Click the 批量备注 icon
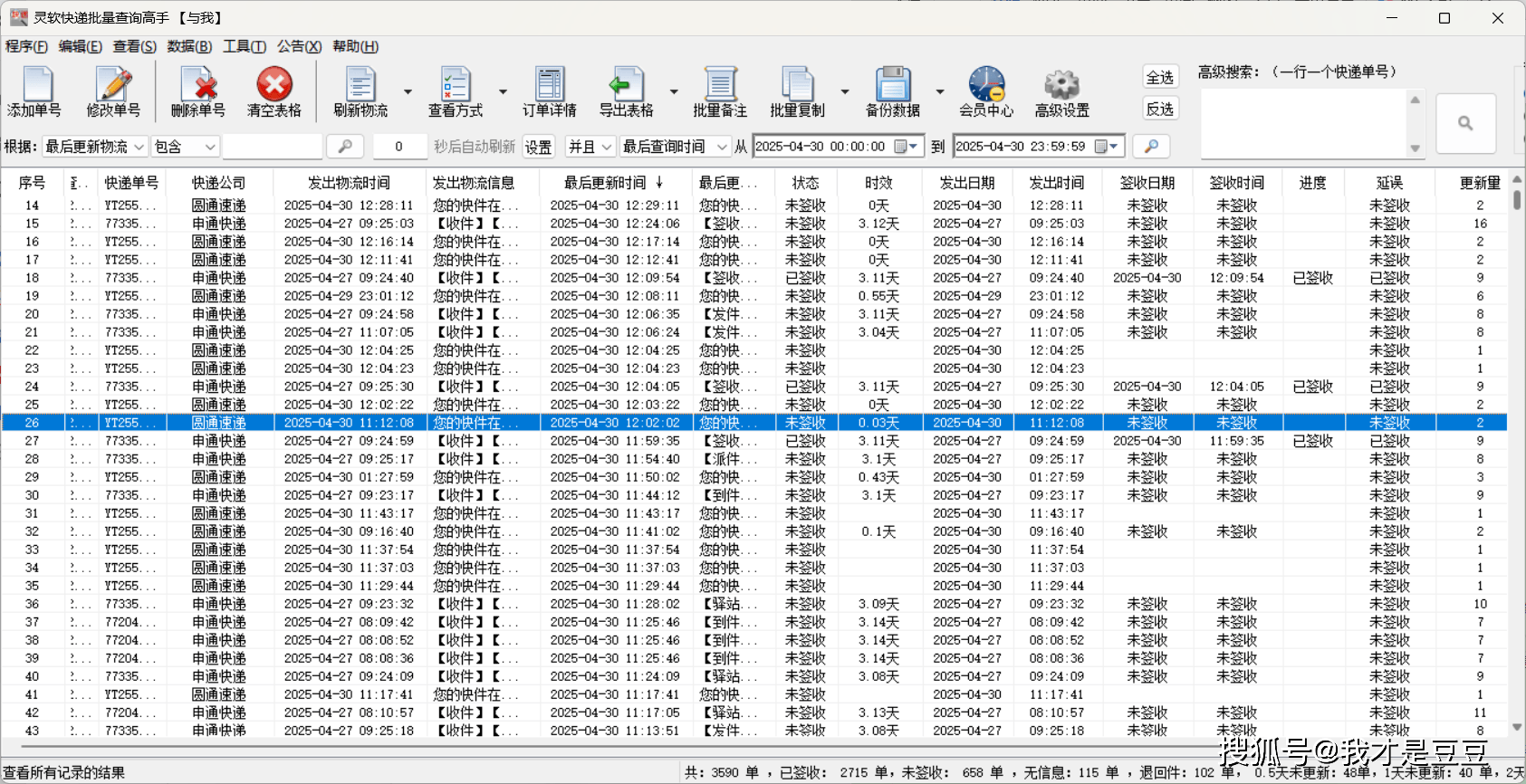Viewport: 1526px width, 784px height. [x=720, y=85]
